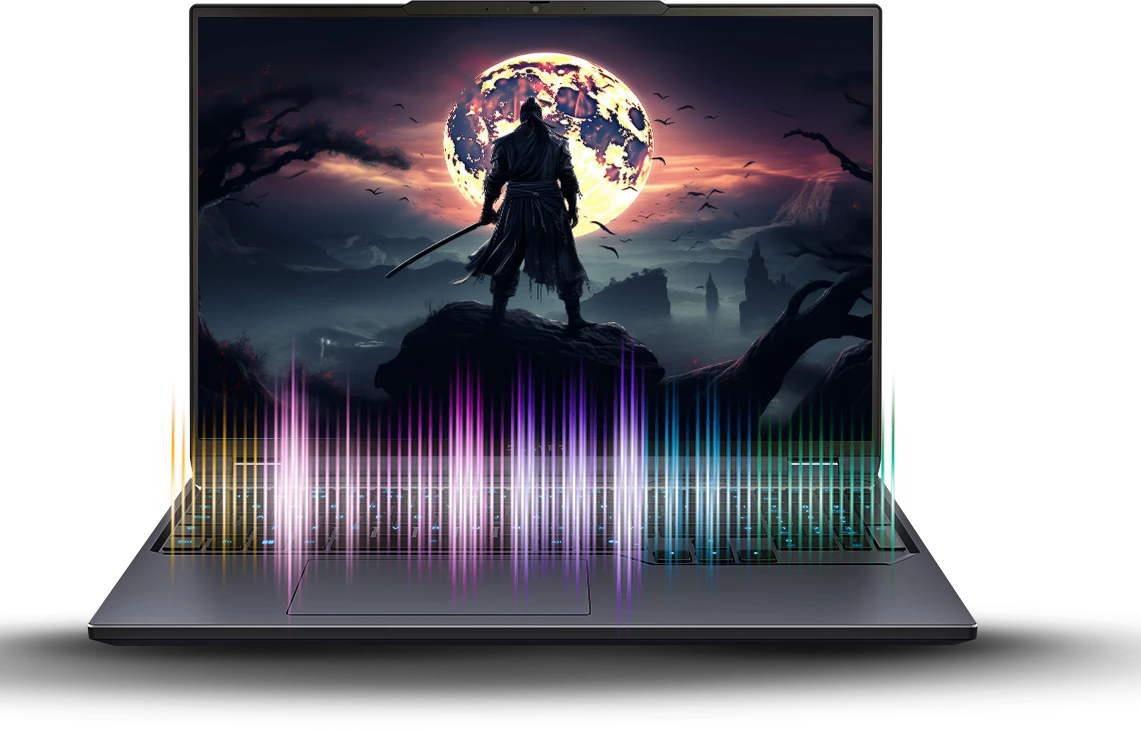
Task: Click the right speaker grille above the keyboard
Action: [813, 462]
